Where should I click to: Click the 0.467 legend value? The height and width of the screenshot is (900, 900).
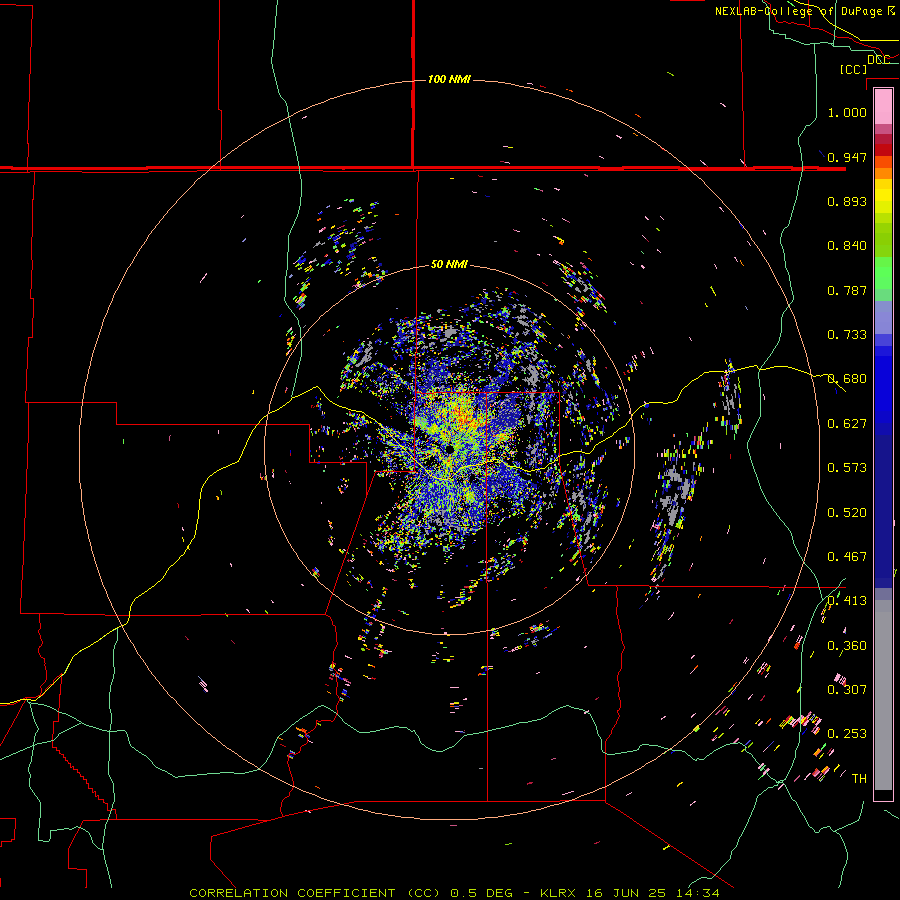click(847, 557)
